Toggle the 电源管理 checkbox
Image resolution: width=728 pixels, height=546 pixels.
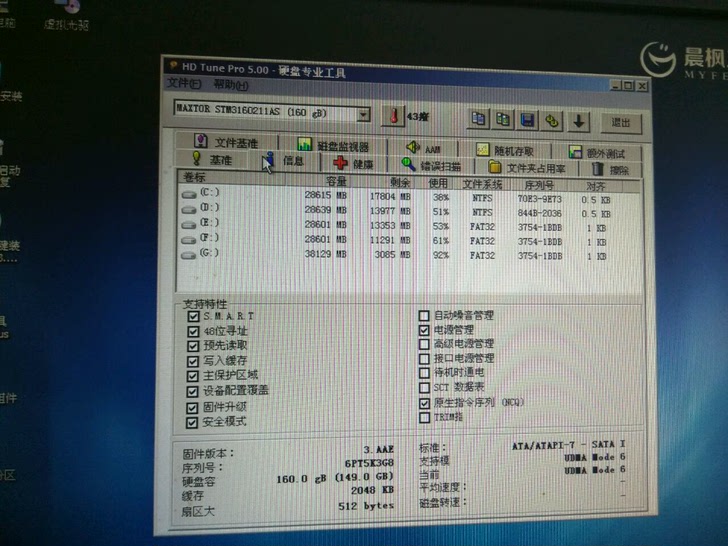[424, 330]
